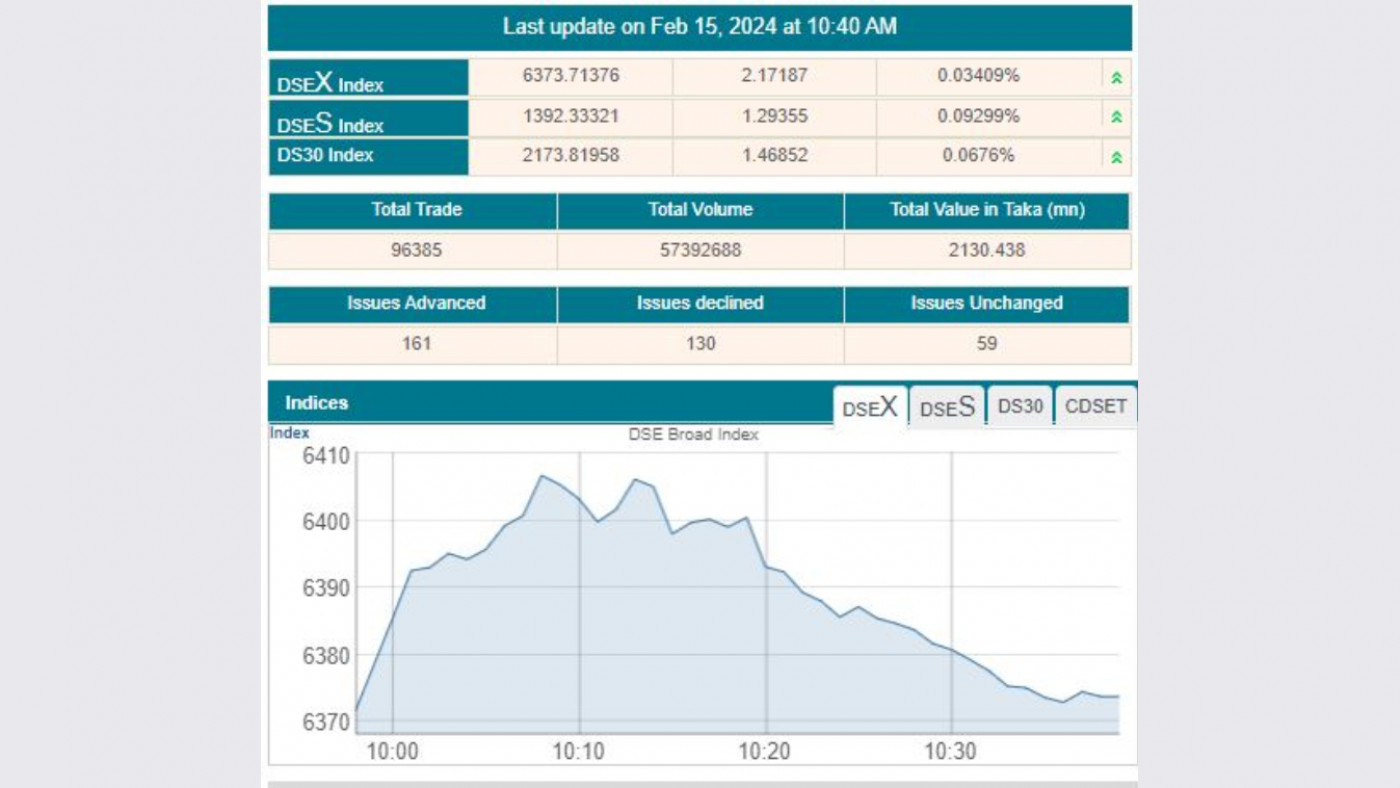Click the Issues Unchanged header

coord(987,304)
